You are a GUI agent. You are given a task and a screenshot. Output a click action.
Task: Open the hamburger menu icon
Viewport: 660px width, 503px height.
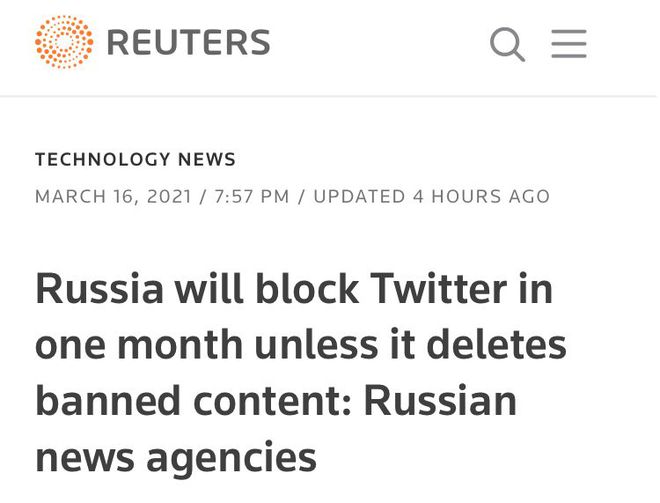coord(569,44)
